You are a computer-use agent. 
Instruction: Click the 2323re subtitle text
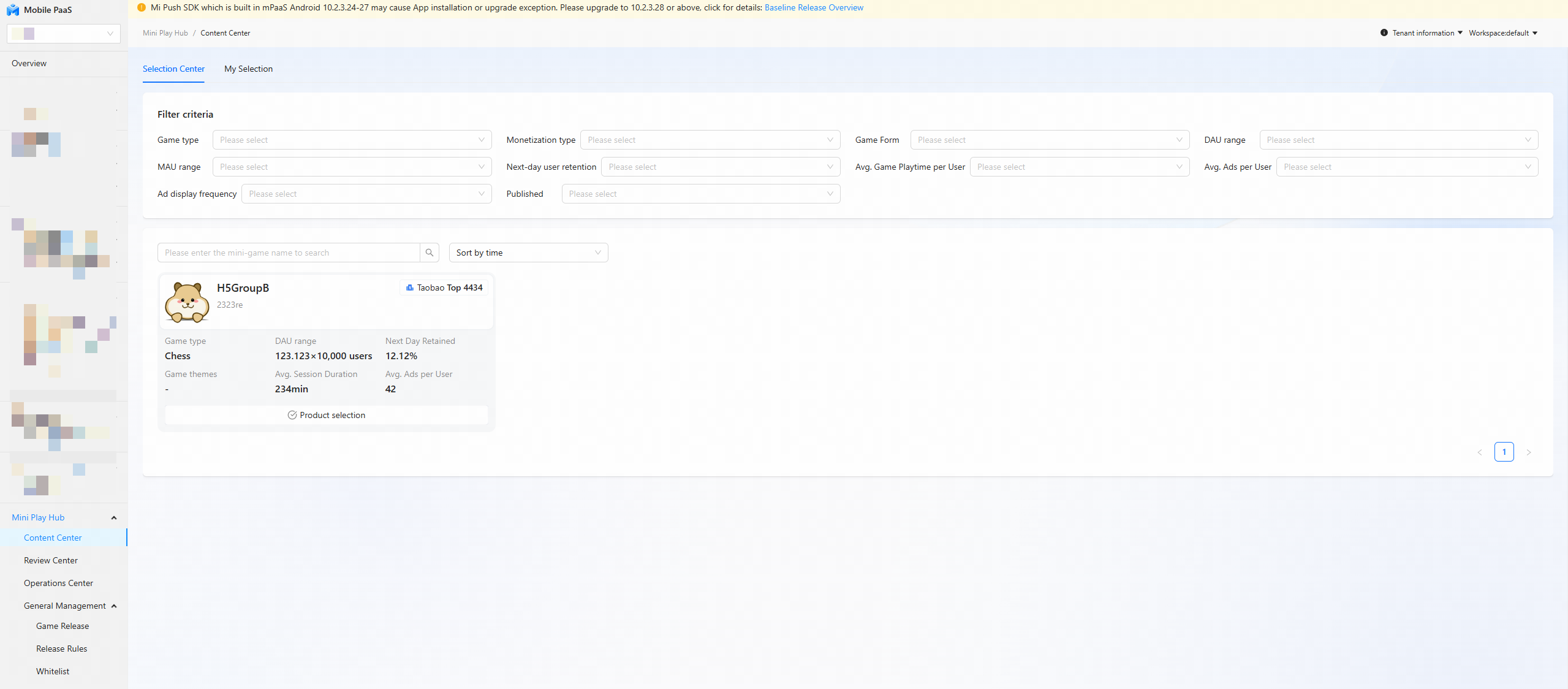pyautogui.click(x=230, y=305)
